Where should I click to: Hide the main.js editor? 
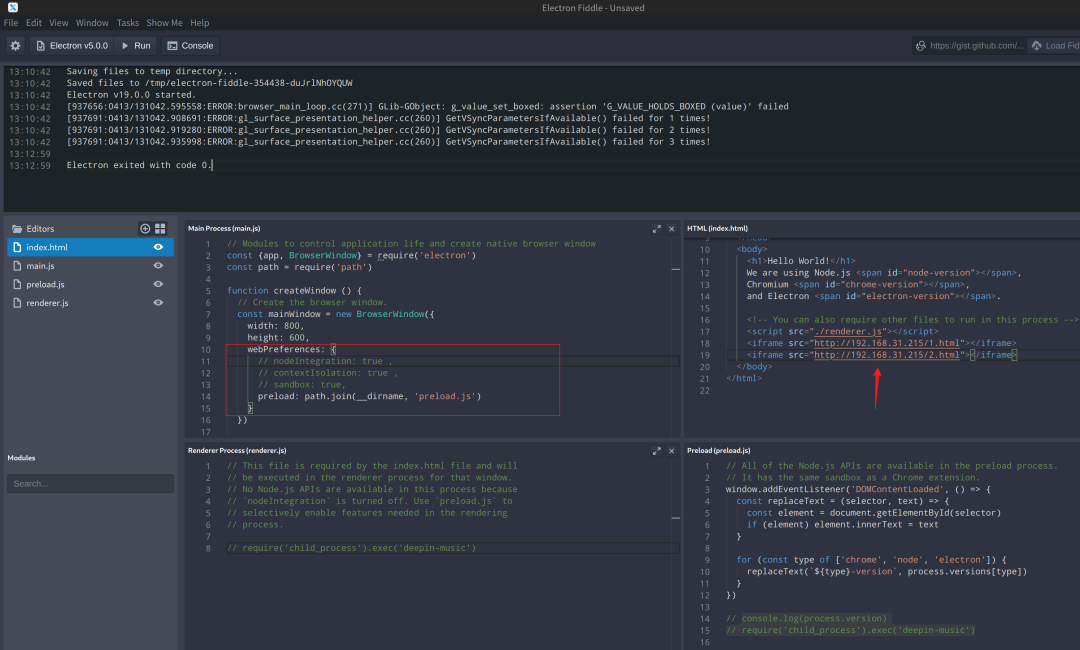pyautogui.click(x=158, y=266)
